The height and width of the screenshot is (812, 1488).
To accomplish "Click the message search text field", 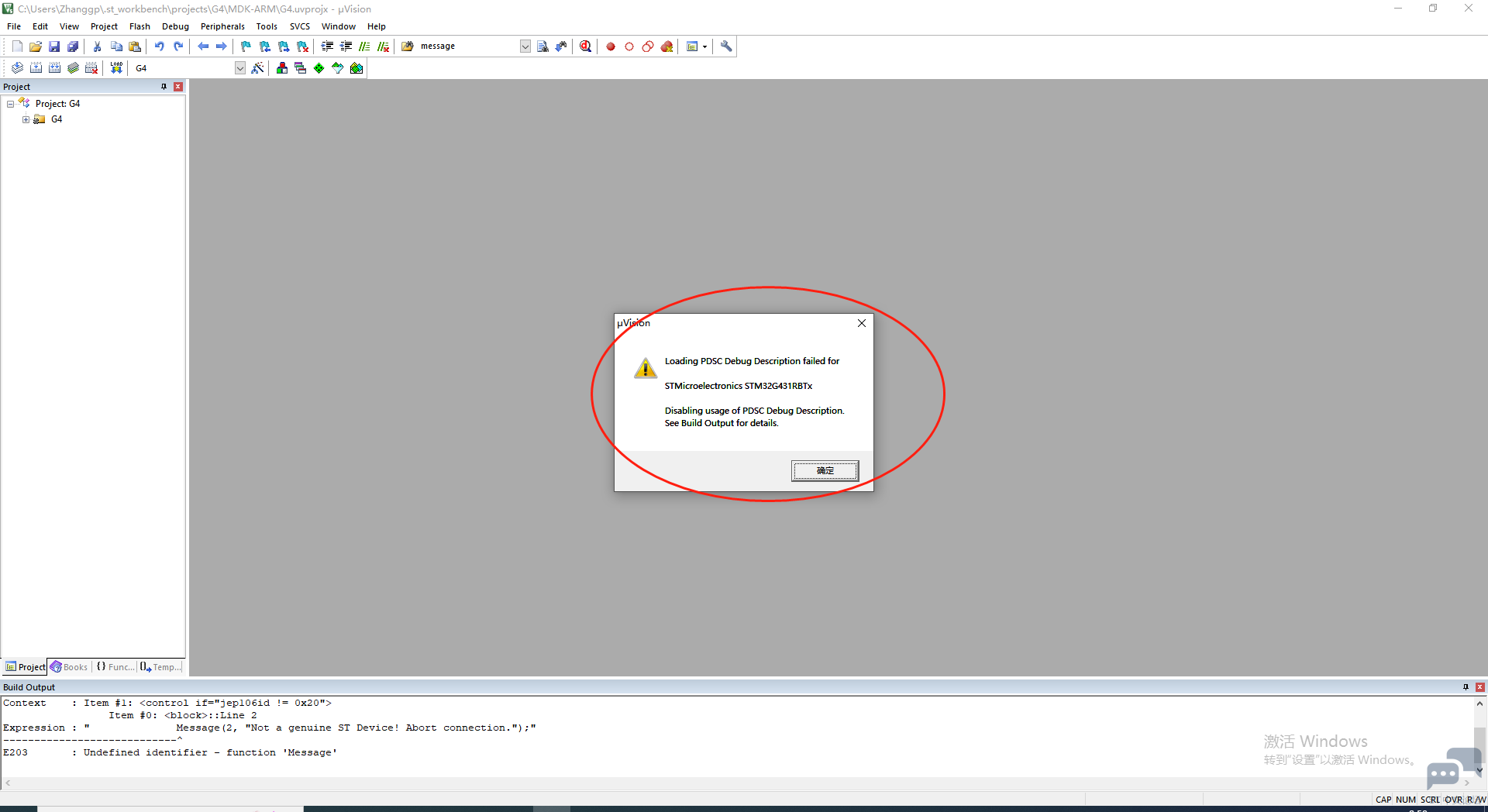I will 468,46.
